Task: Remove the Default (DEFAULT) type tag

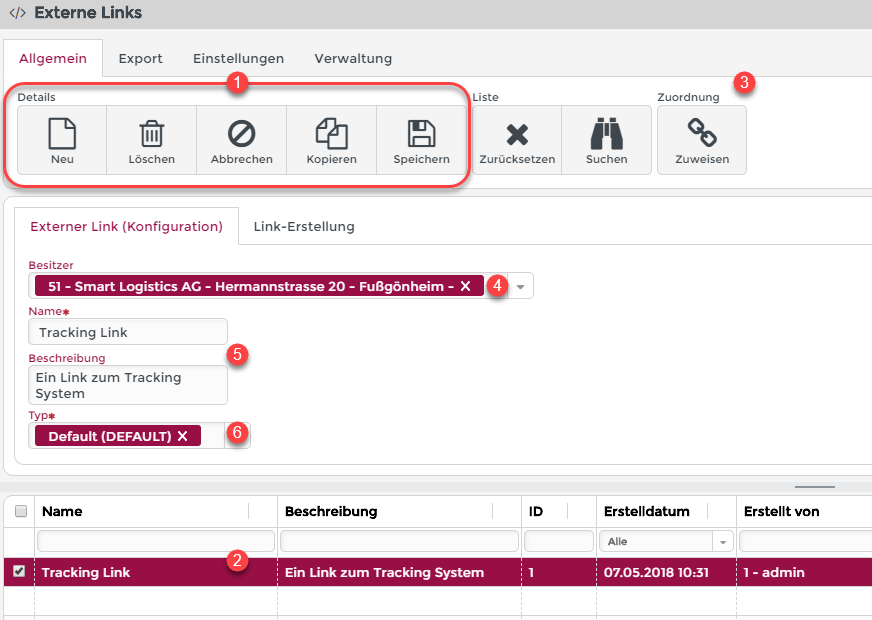Action: tap(182, 436)
